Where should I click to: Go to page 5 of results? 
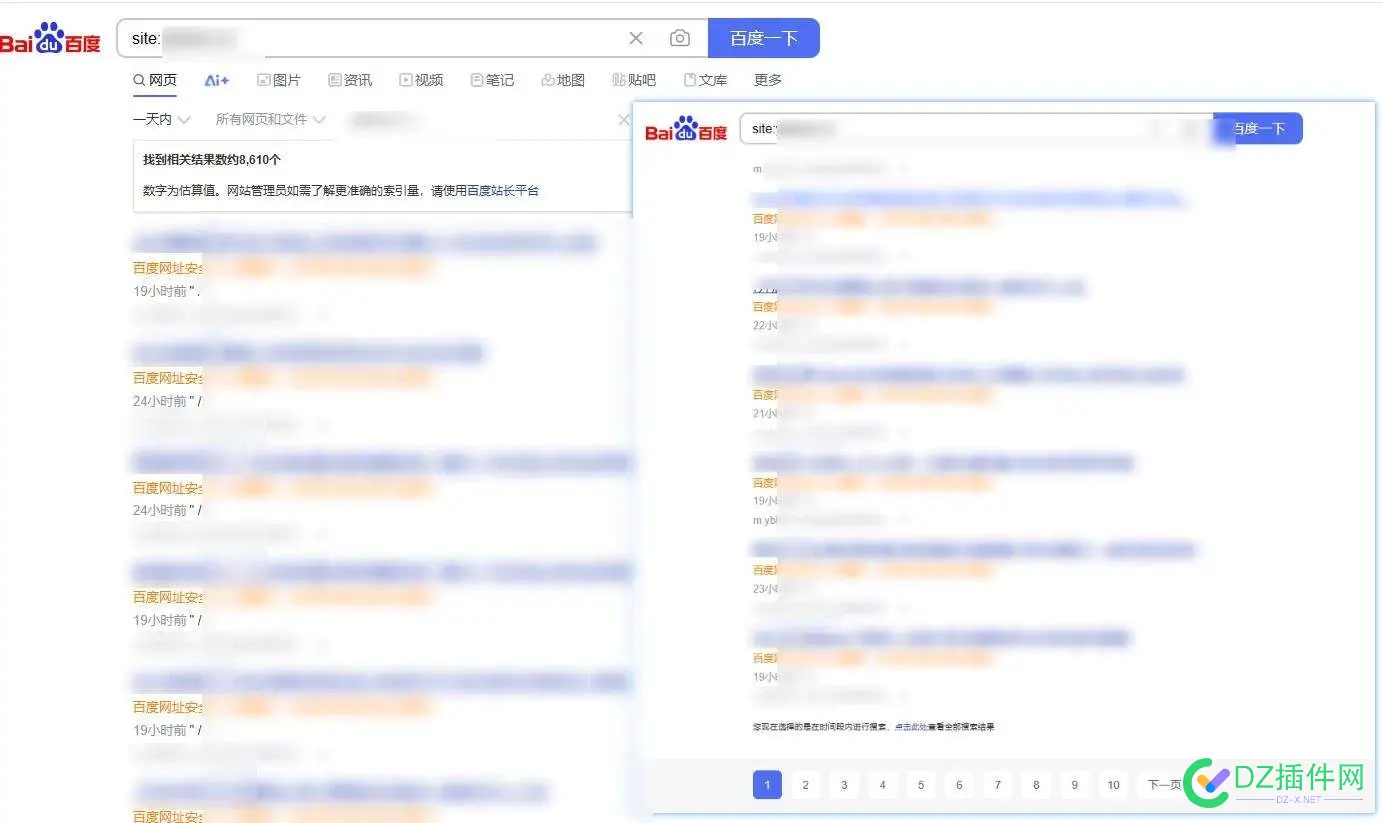pyautogui.click(x=920, y=785)
